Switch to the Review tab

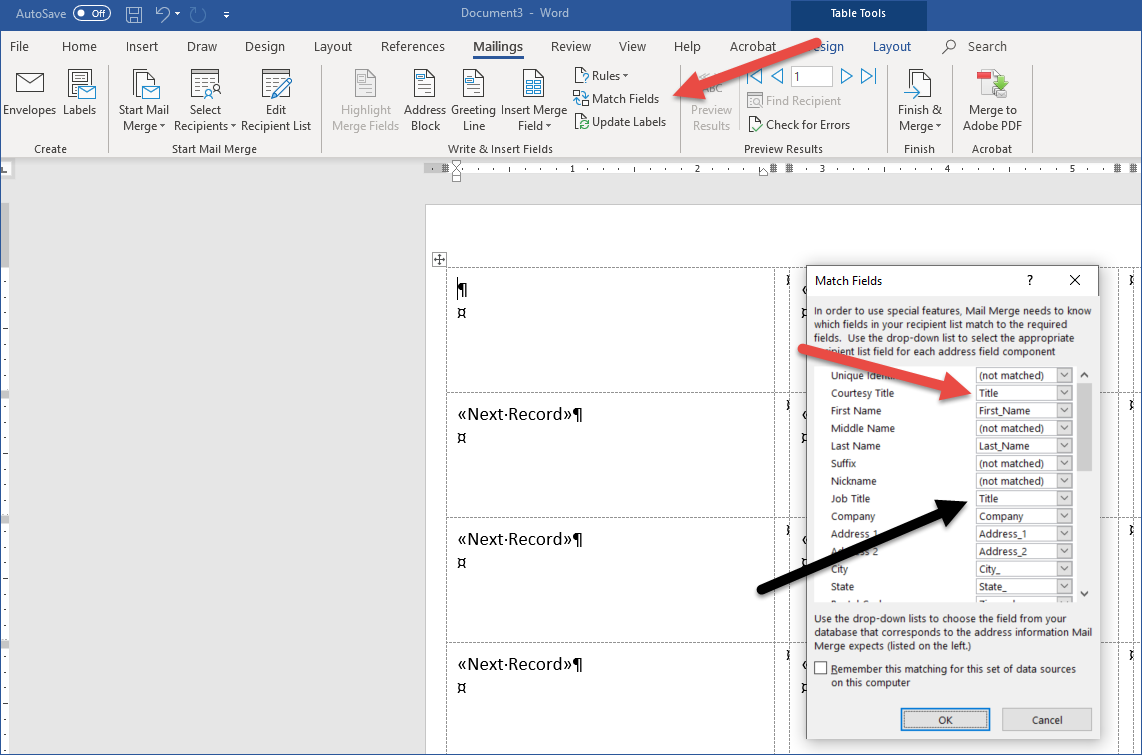(x=571, y=47)
